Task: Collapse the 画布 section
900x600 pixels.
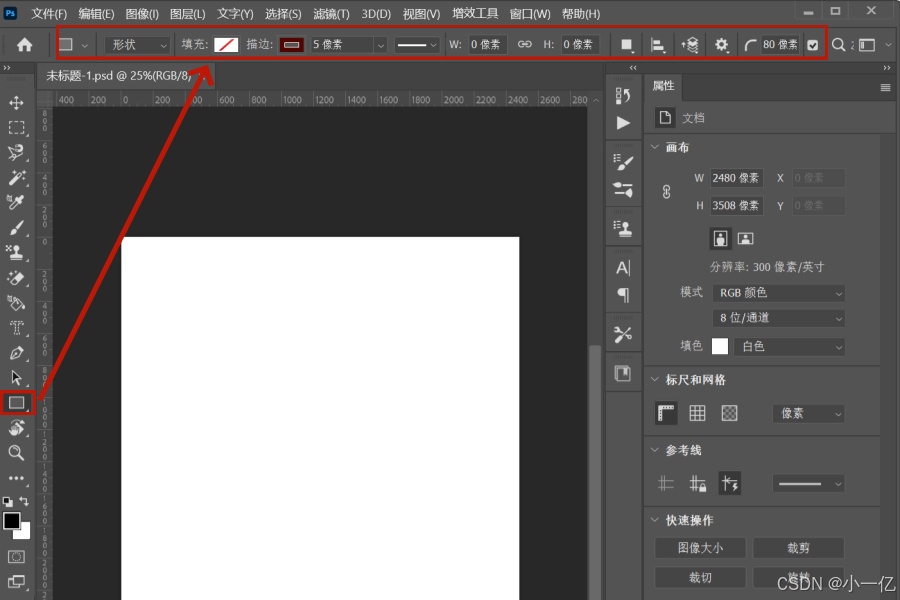Action: [x=655, y=148]
